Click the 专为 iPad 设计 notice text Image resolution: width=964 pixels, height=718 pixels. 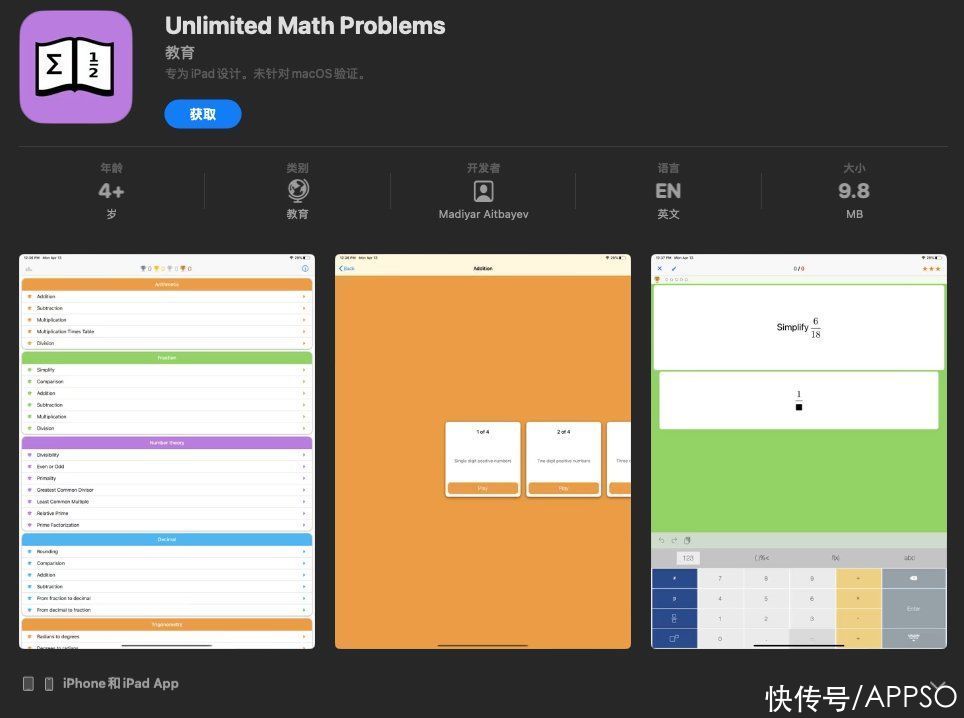(266, 74)
